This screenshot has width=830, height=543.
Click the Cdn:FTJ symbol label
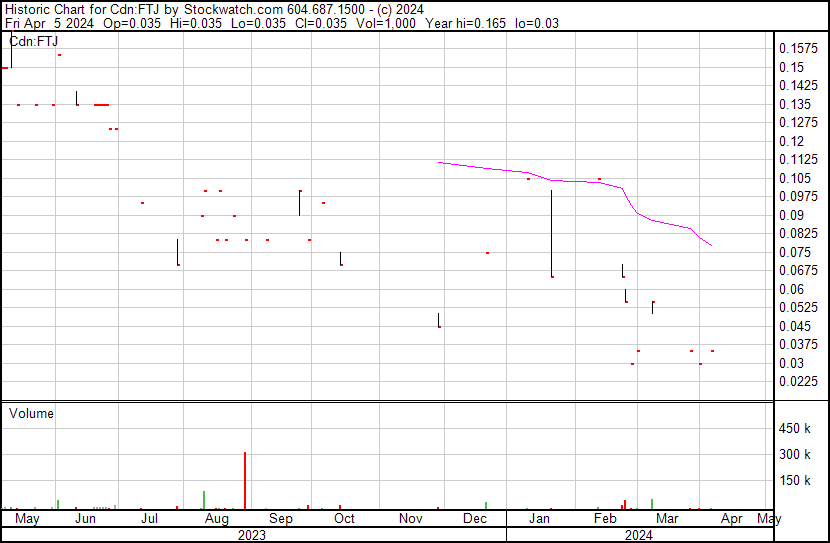click(x=34, y=41)
